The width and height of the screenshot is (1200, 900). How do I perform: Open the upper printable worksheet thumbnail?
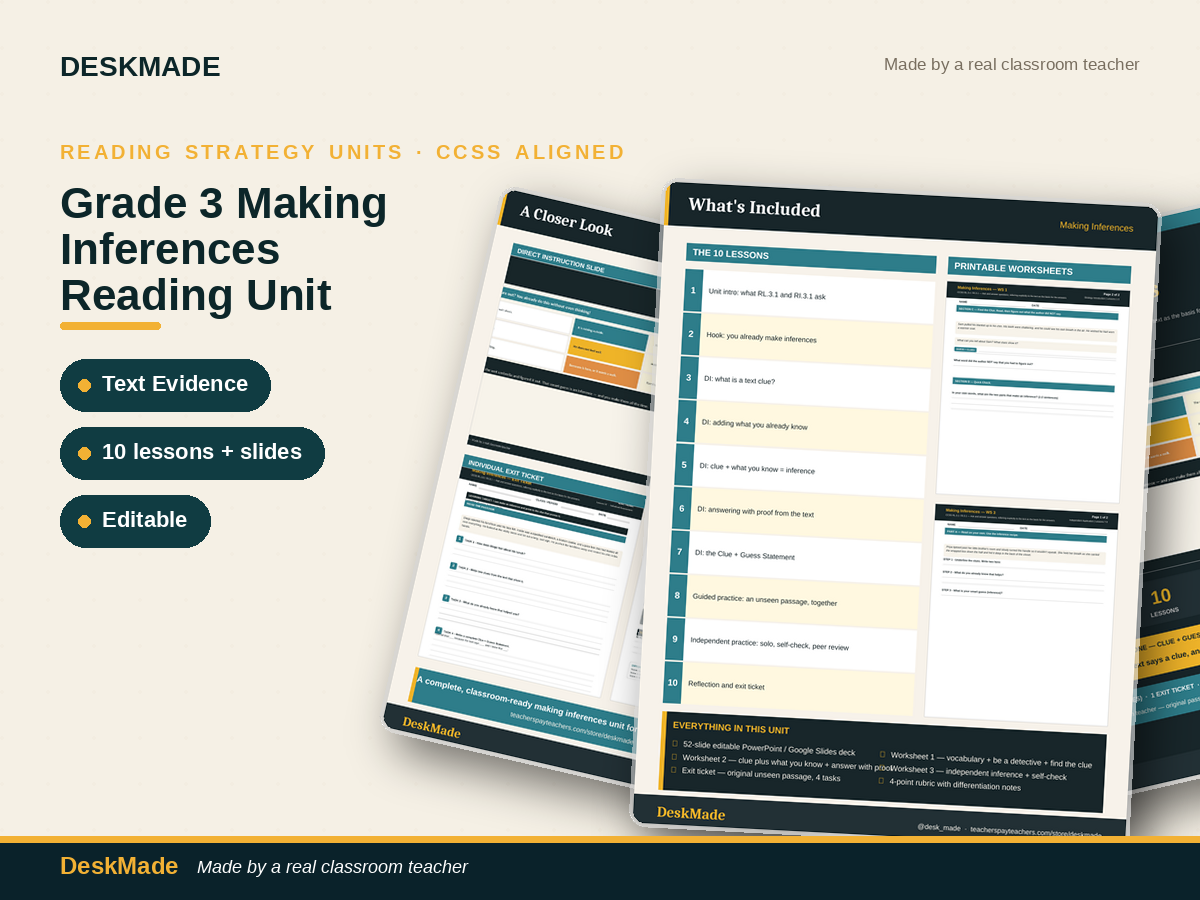pyautogui.click(x=1034, y=392)
